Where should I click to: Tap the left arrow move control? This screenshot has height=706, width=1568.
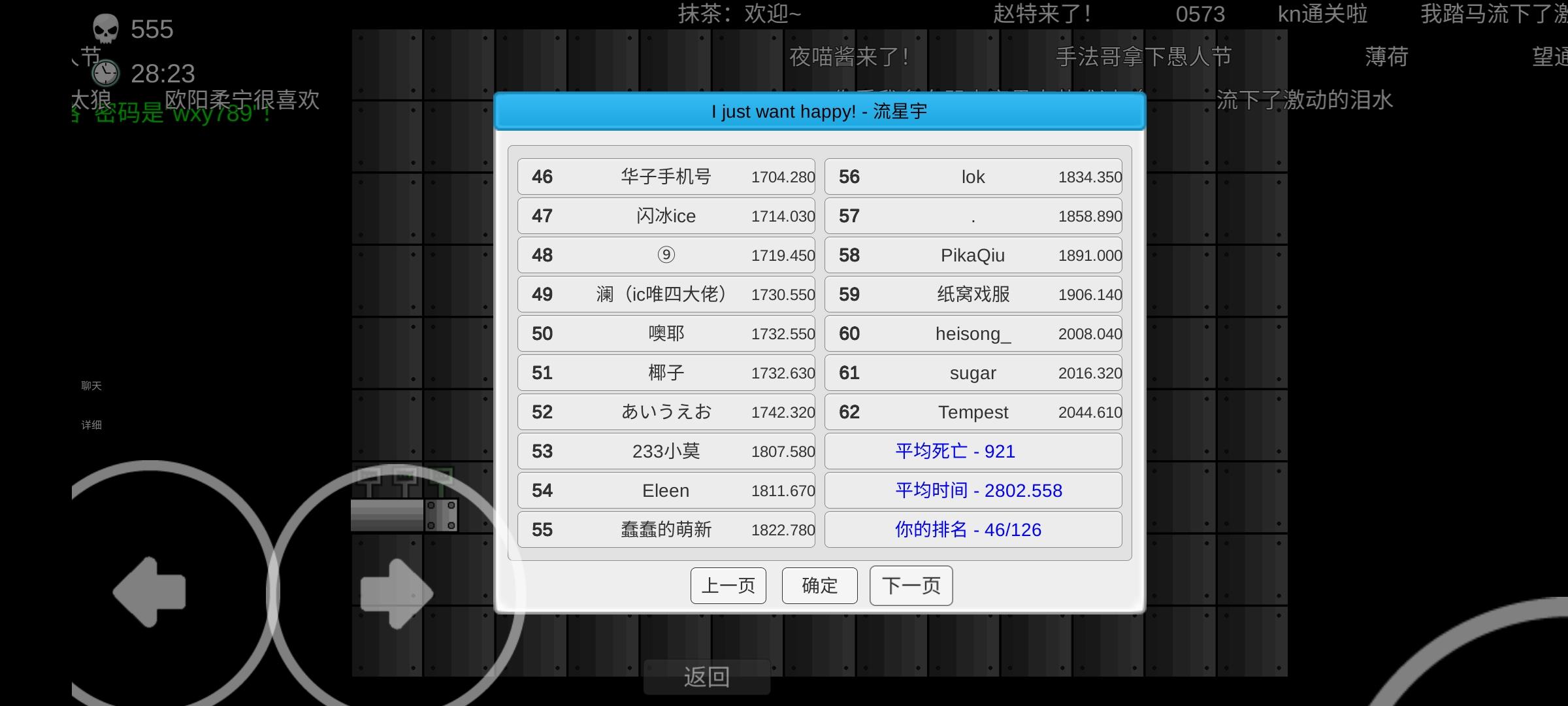point(150,592)
